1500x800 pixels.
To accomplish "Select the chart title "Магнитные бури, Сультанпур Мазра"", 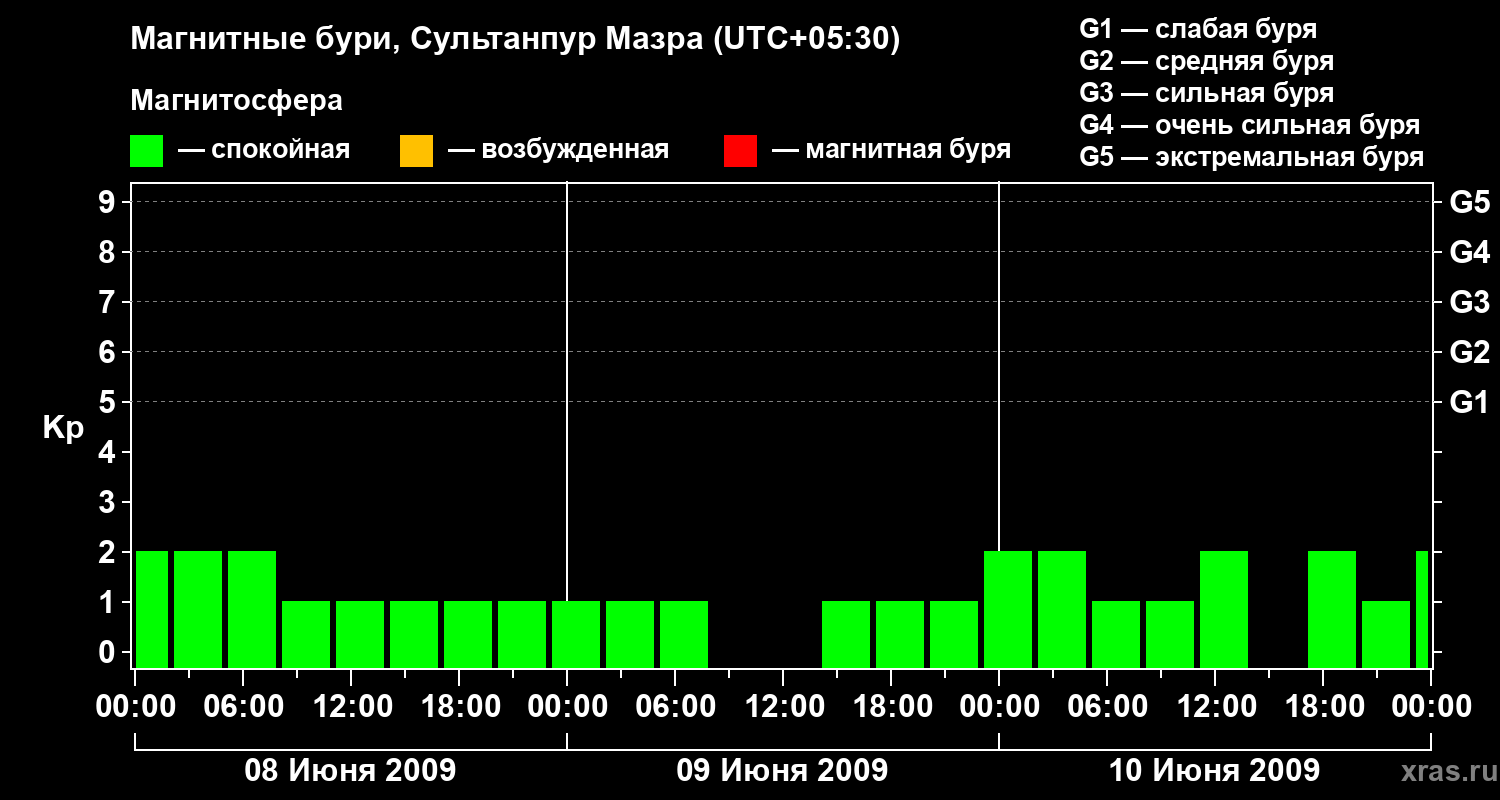I will [415, 40].
